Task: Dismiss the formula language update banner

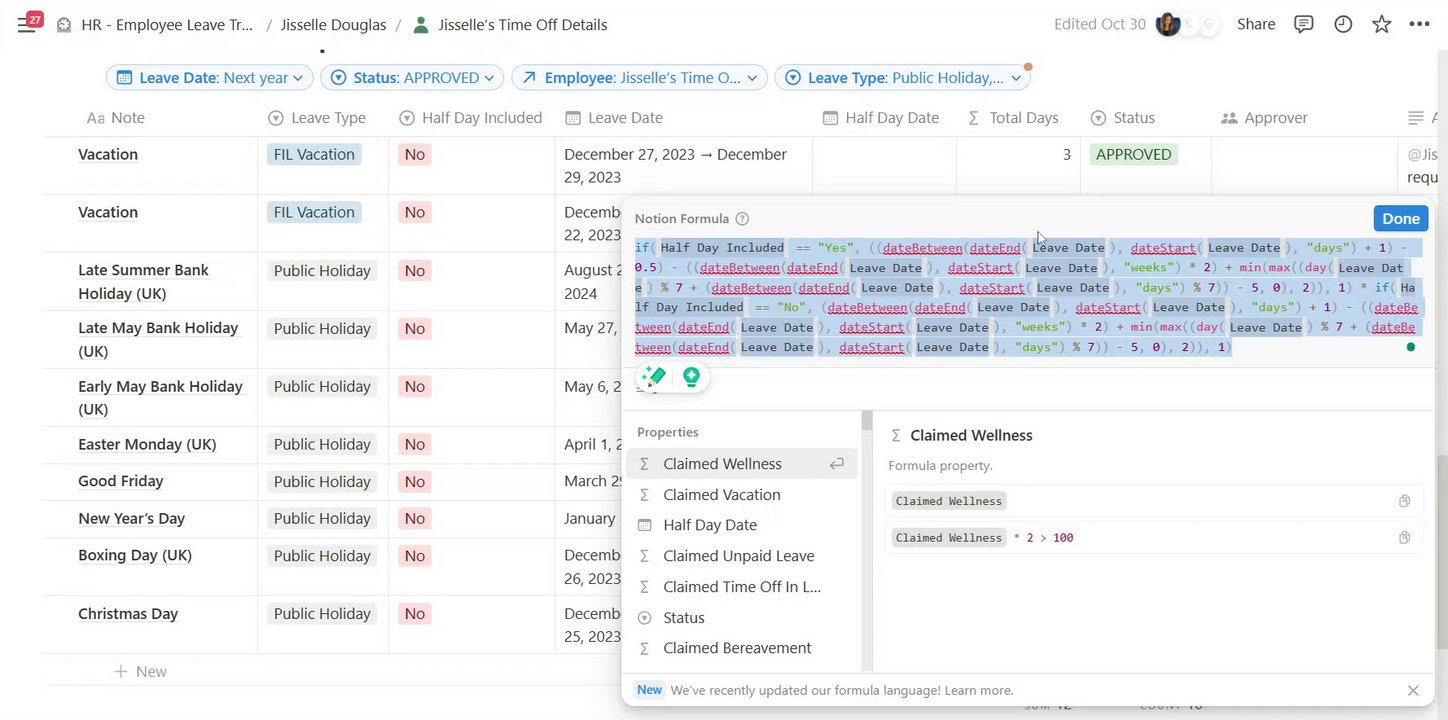Action: tap(1413, 690)
